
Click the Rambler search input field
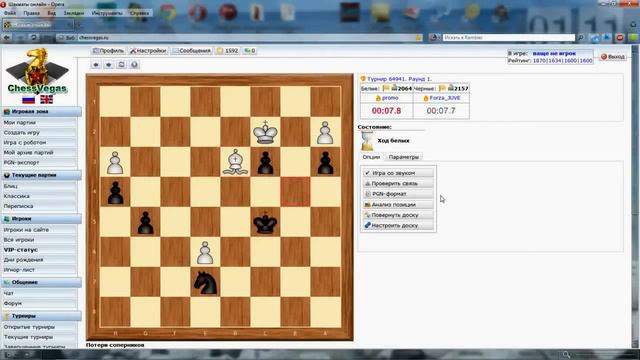509,38
